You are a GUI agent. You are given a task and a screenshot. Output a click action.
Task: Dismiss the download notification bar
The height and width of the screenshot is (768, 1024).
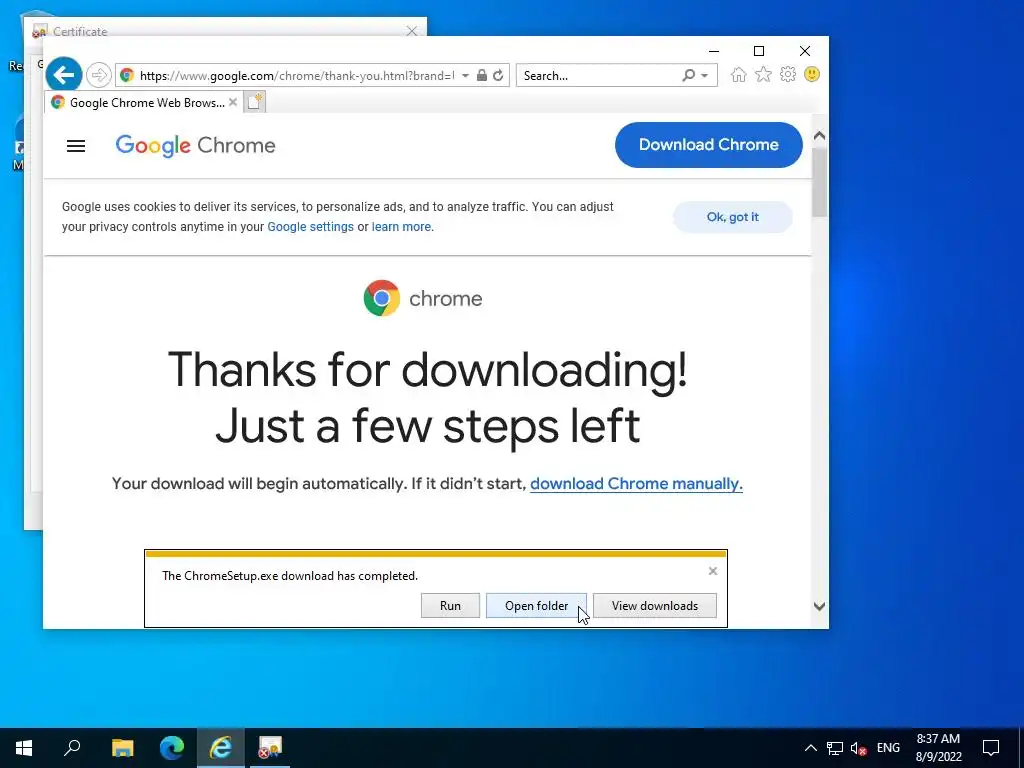coord(712,571)
